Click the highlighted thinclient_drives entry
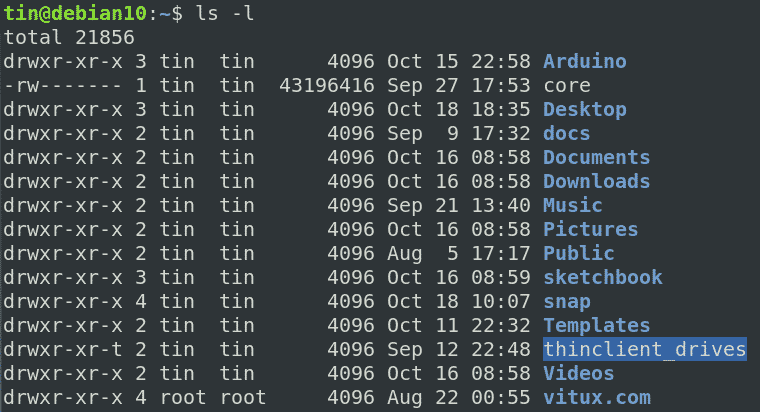Screen dimensions: 760x412 pos(644,349)
